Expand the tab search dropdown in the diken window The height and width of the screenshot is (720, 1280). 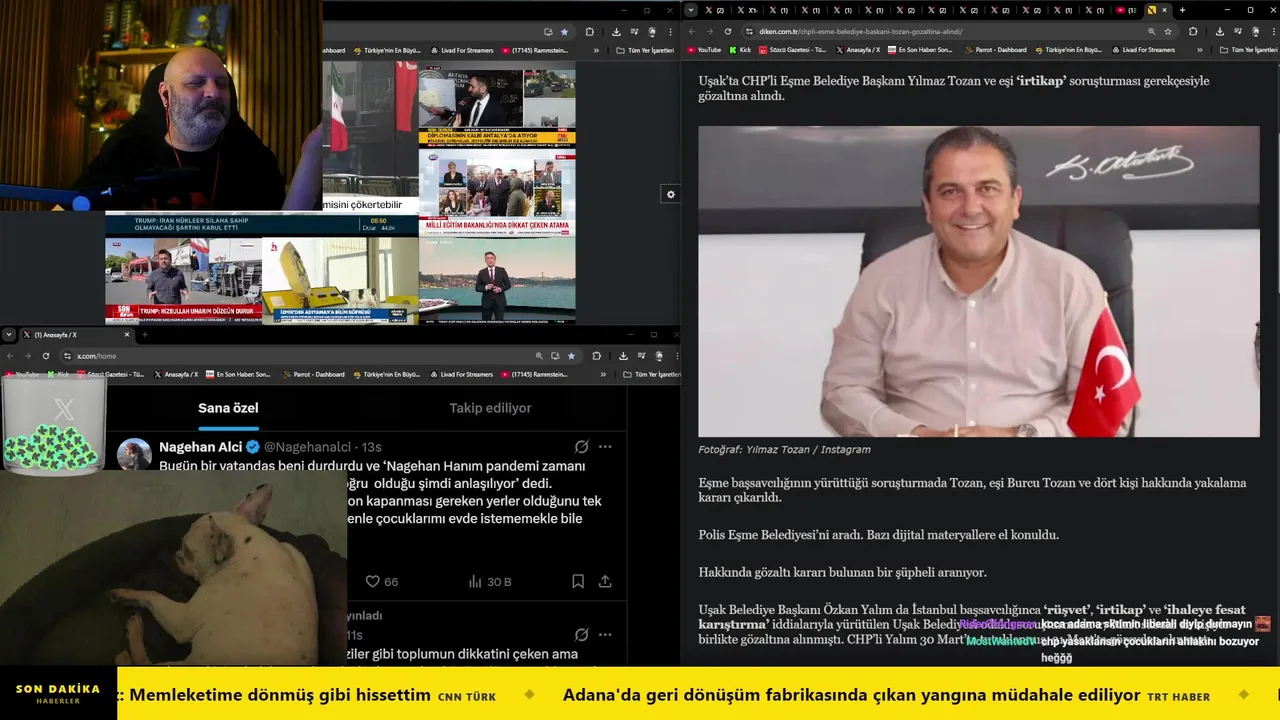[x=690, y=10]
